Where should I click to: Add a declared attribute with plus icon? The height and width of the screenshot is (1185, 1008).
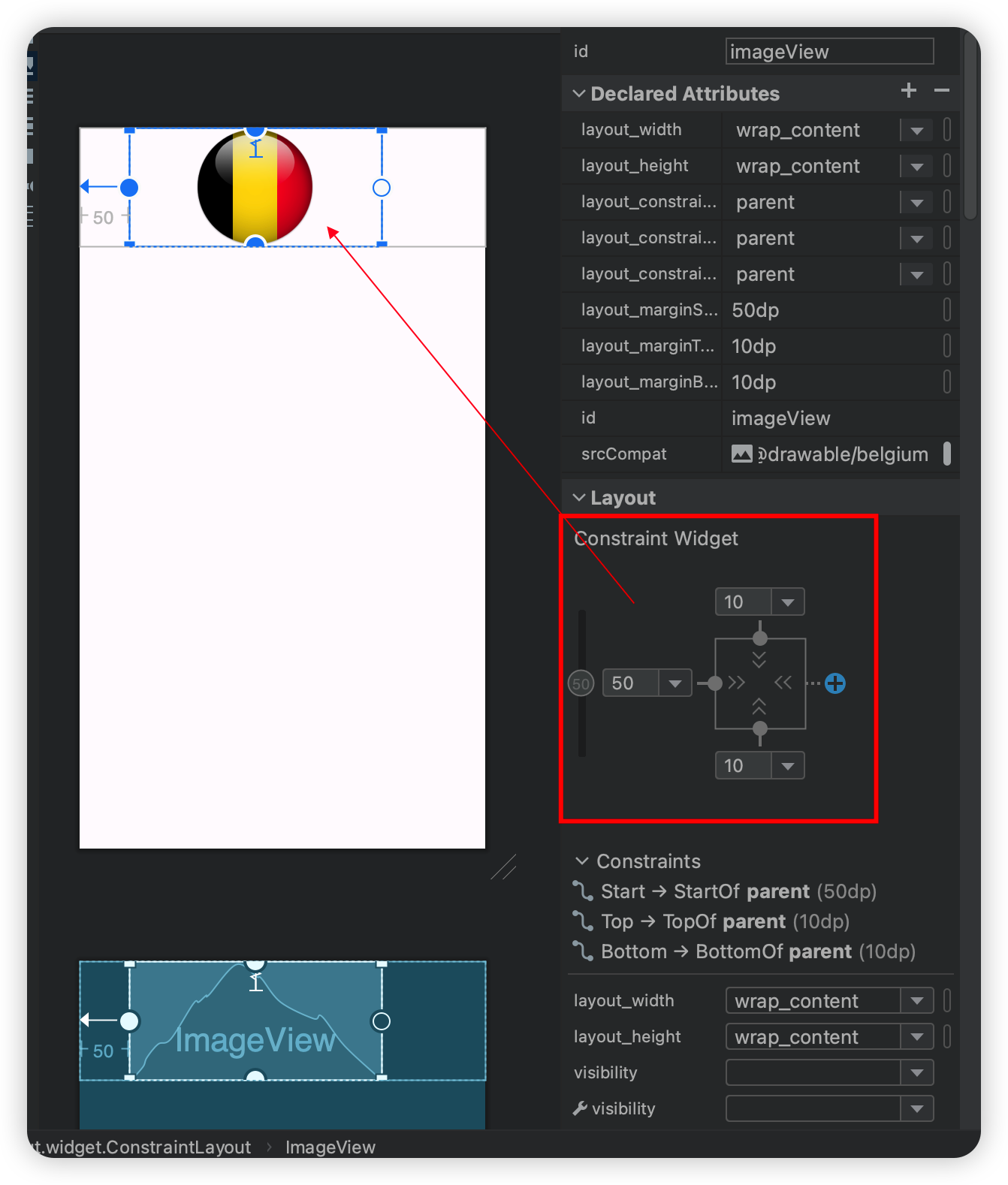tap(908, 91)
